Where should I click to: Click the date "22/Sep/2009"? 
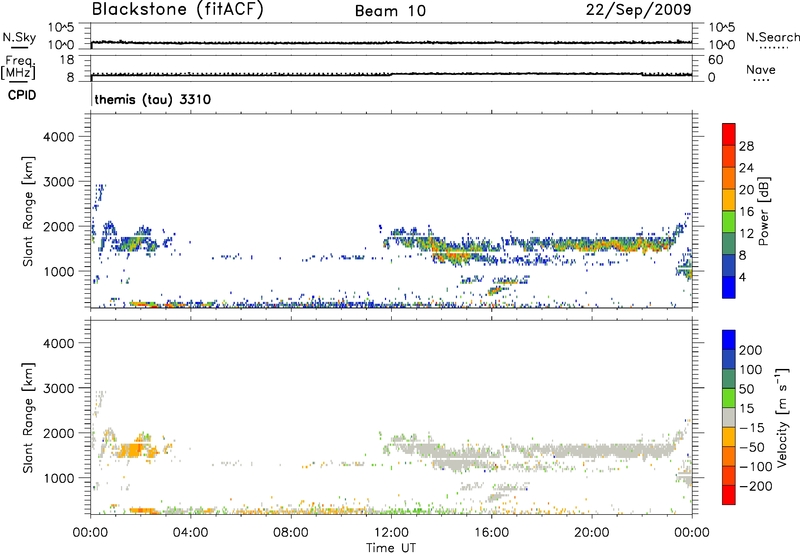point(638,10)
